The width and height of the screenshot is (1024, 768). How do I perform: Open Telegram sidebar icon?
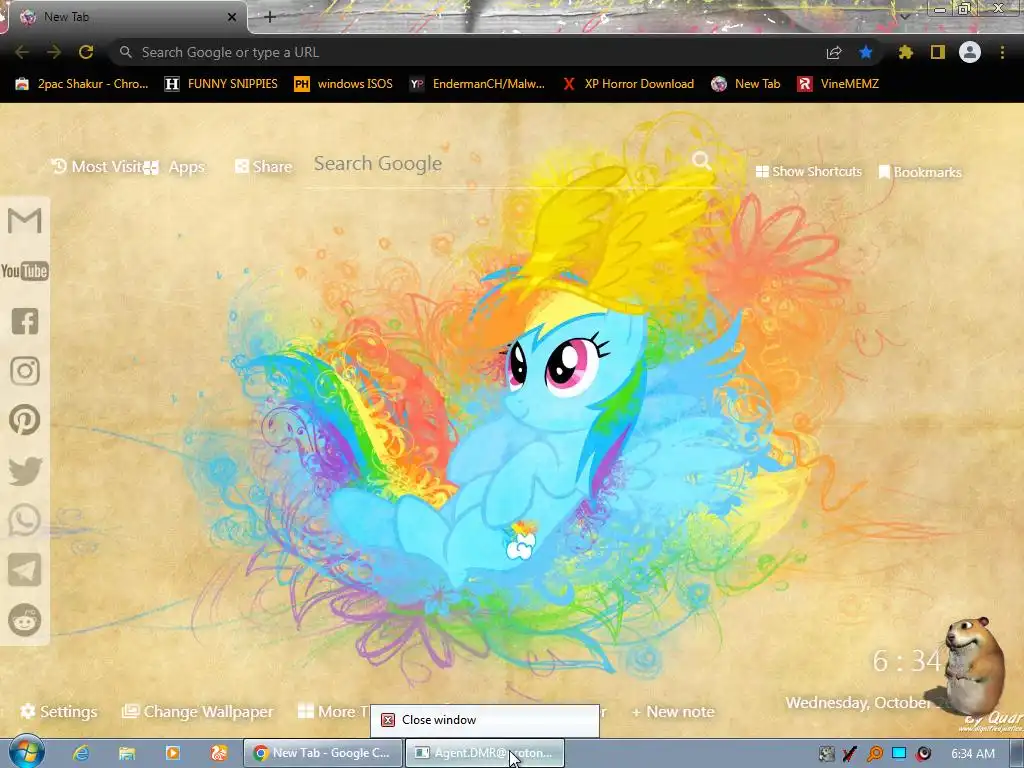(x=25, y=570)
